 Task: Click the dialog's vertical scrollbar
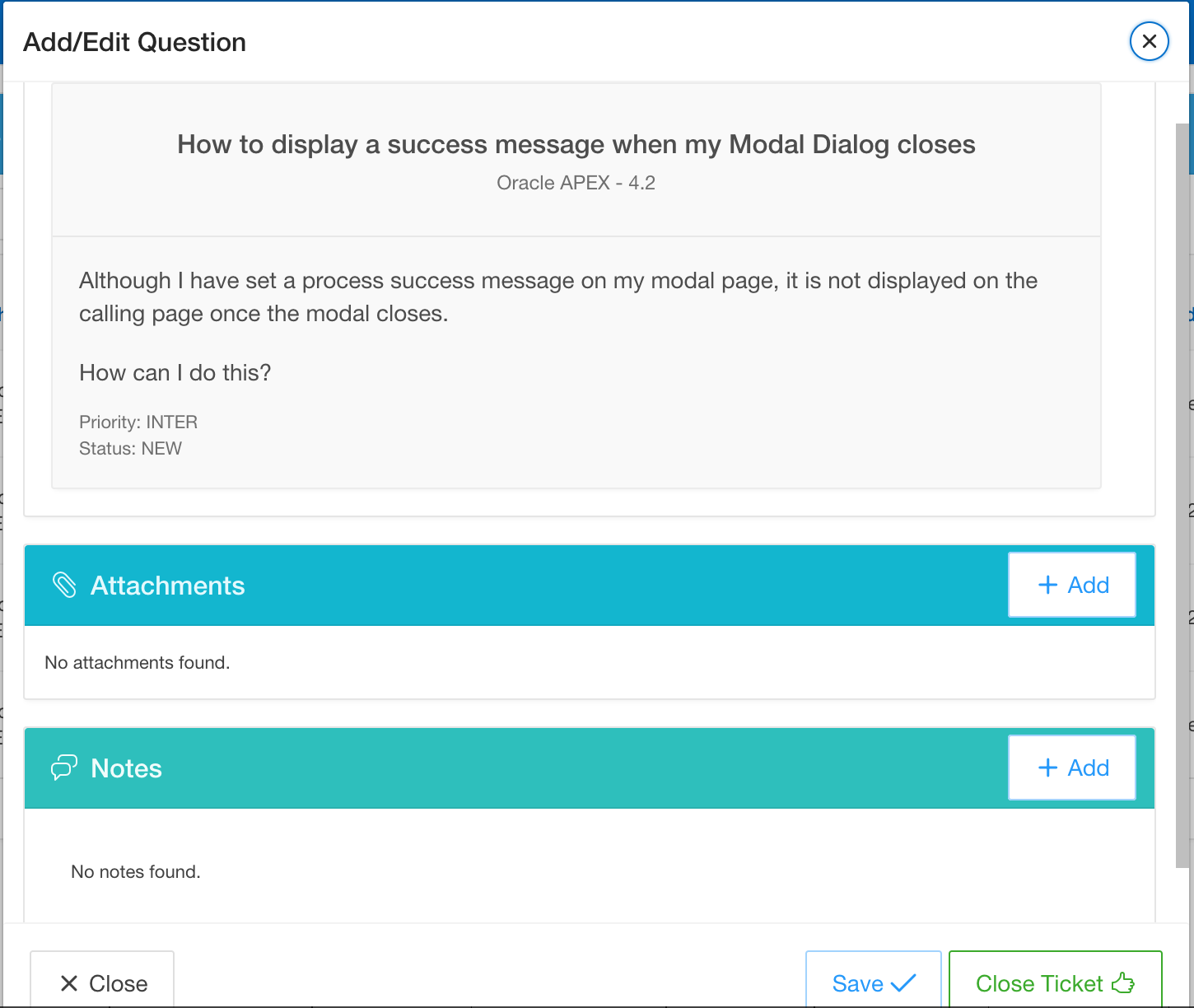coord(1183,494)
